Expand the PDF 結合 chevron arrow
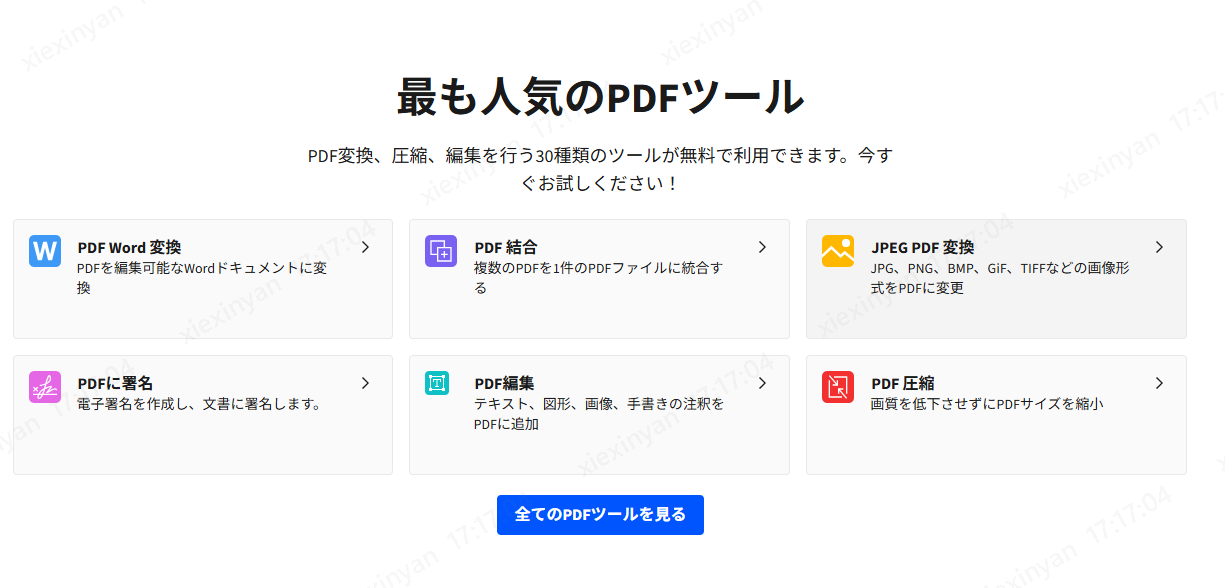Screen dimensions: 1225x588 click(762, 247)
